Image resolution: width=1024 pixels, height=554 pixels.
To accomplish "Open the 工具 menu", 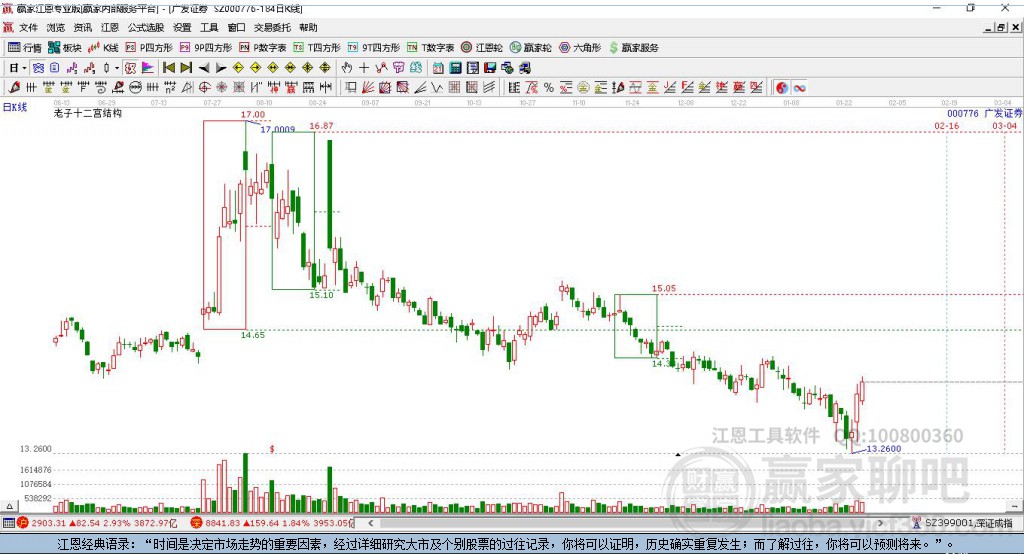I will 209,27.
